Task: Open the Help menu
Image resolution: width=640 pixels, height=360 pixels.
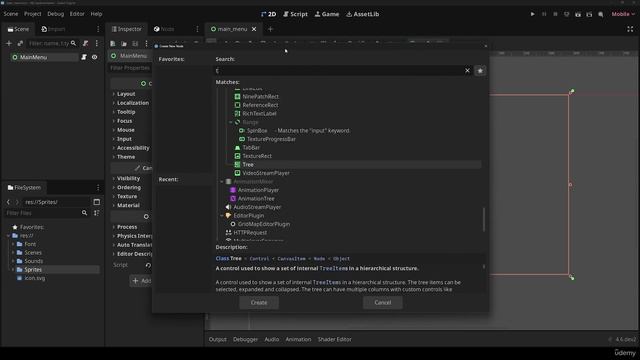Action: coord(96,14)
